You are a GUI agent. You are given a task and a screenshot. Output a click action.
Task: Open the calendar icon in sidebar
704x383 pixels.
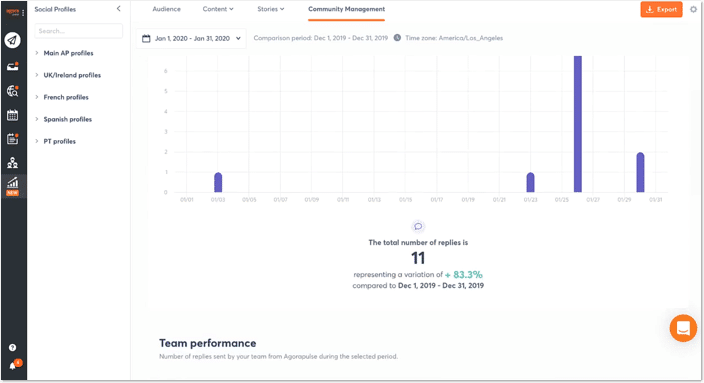pos(13,115)
